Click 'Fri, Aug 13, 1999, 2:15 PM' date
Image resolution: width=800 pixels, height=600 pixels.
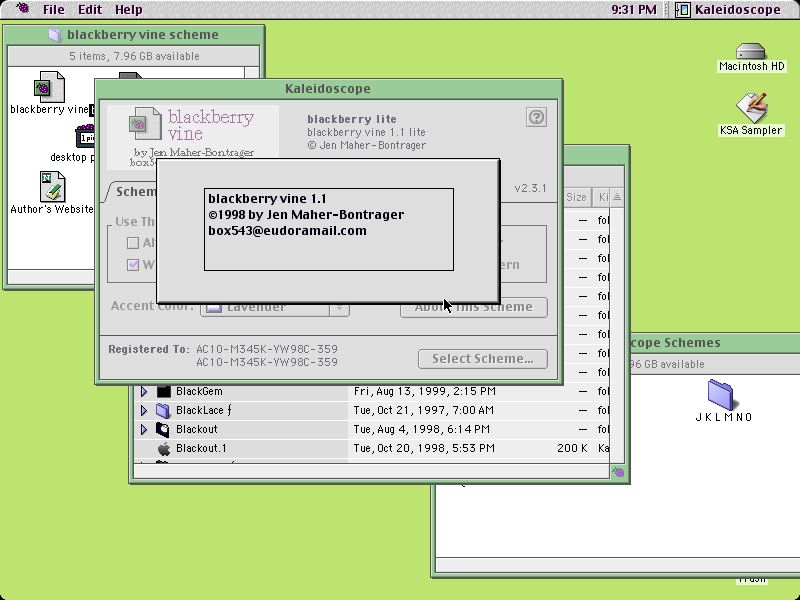click(x=424, y=391)
